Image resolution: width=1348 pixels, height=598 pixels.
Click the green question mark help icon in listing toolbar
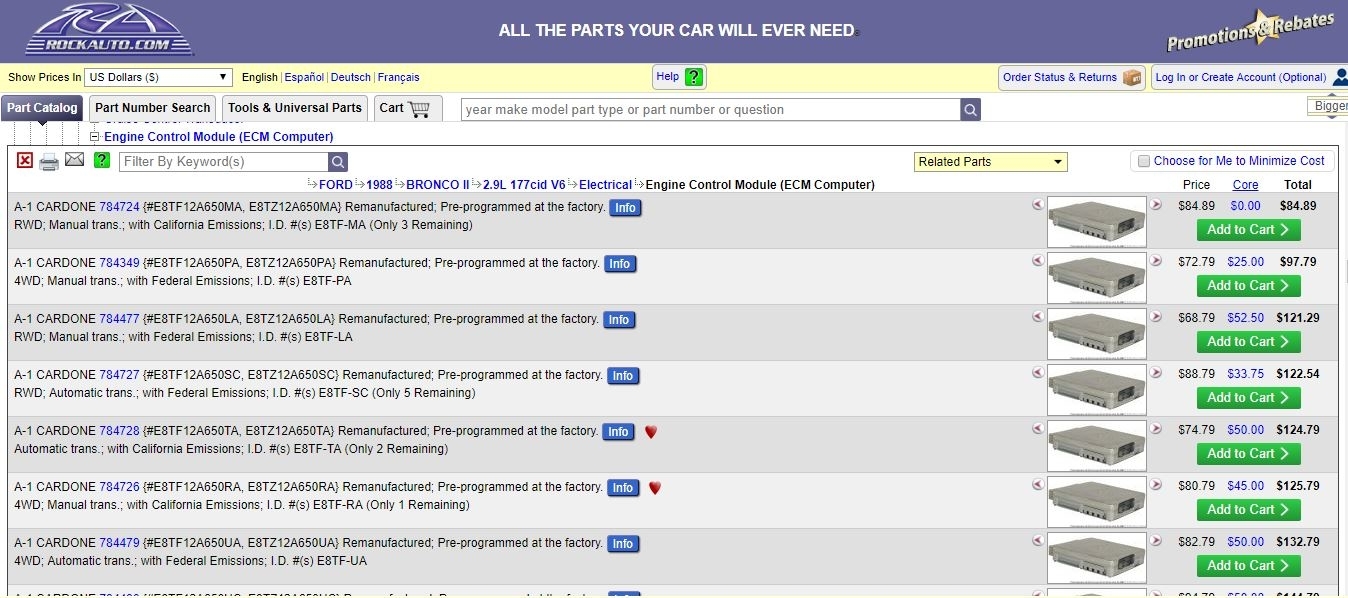[101, 160]
